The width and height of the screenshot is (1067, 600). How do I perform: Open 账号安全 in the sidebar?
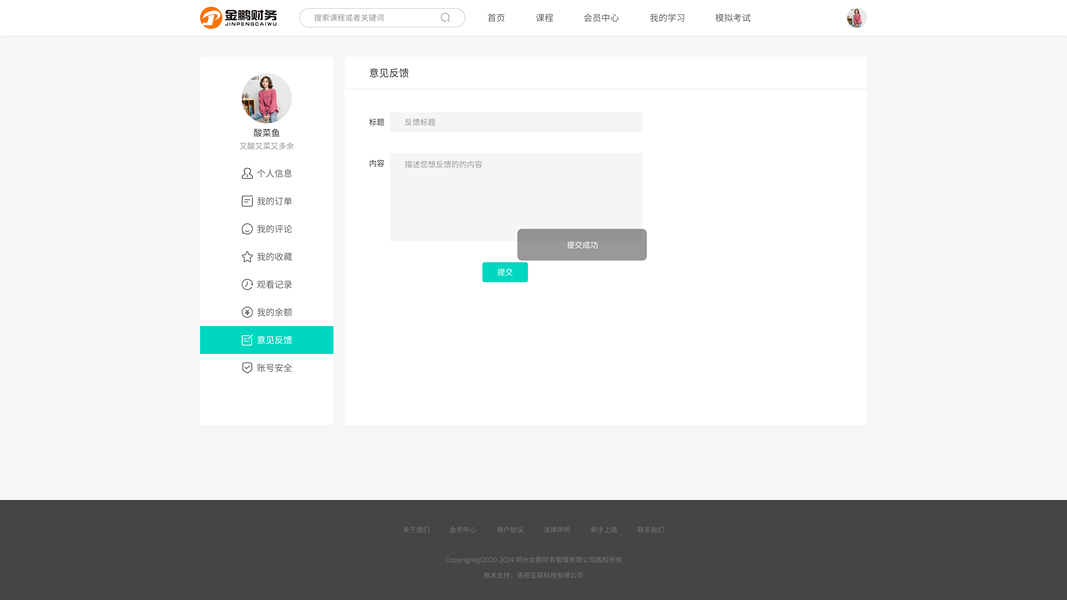(267, 367)
